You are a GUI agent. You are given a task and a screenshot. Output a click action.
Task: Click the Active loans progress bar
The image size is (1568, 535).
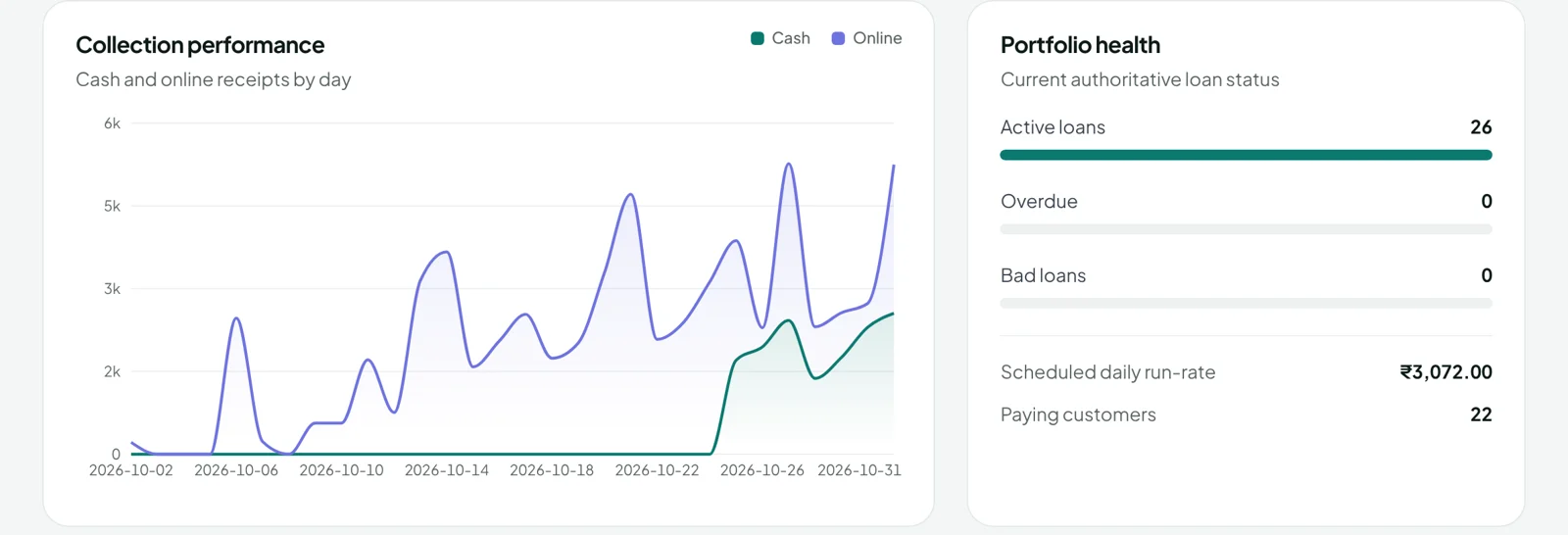point(1246,155)
